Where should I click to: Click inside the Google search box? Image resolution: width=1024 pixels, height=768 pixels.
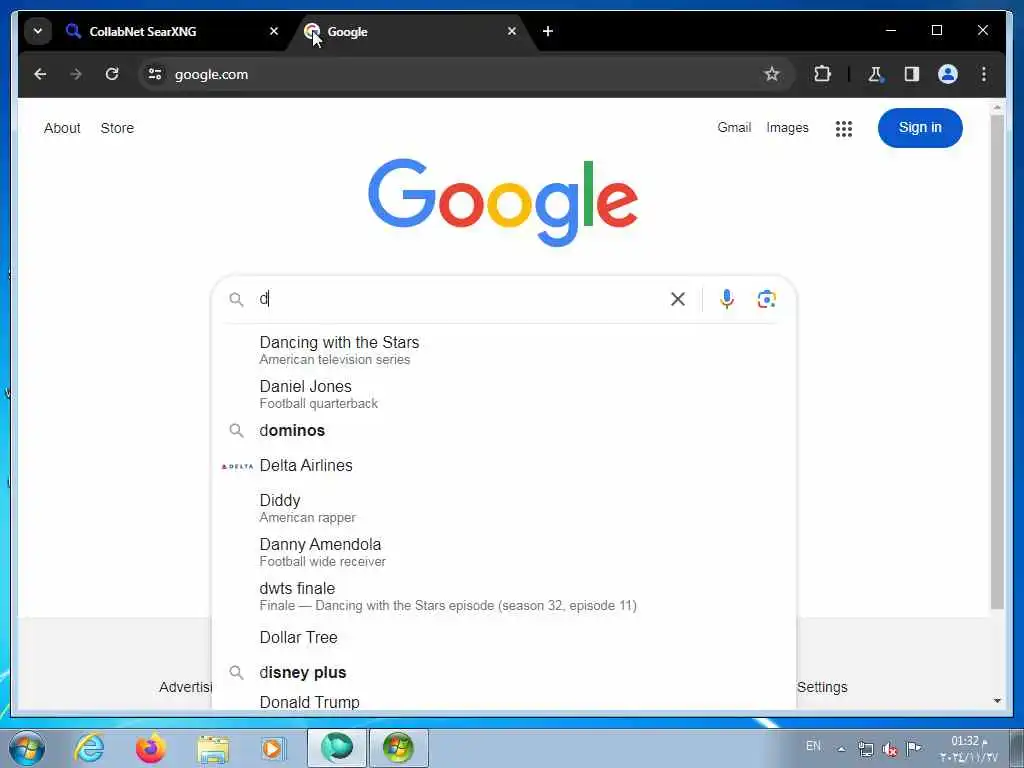click(457, 299)
